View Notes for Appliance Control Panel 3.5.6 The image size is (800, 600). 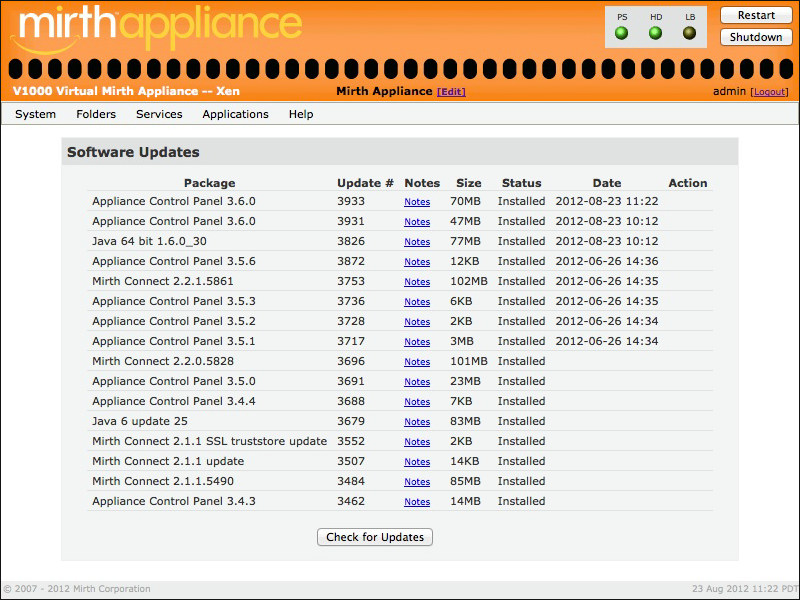[x=417, y=261]
